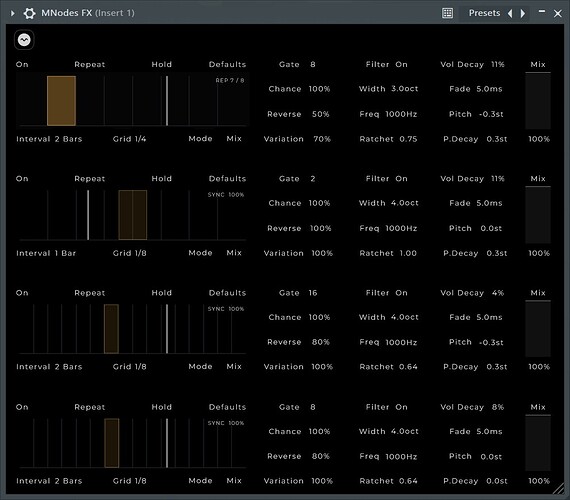570x500 pixels.
Task: Click Defaults in the first node row
Action: coord(227,64)
